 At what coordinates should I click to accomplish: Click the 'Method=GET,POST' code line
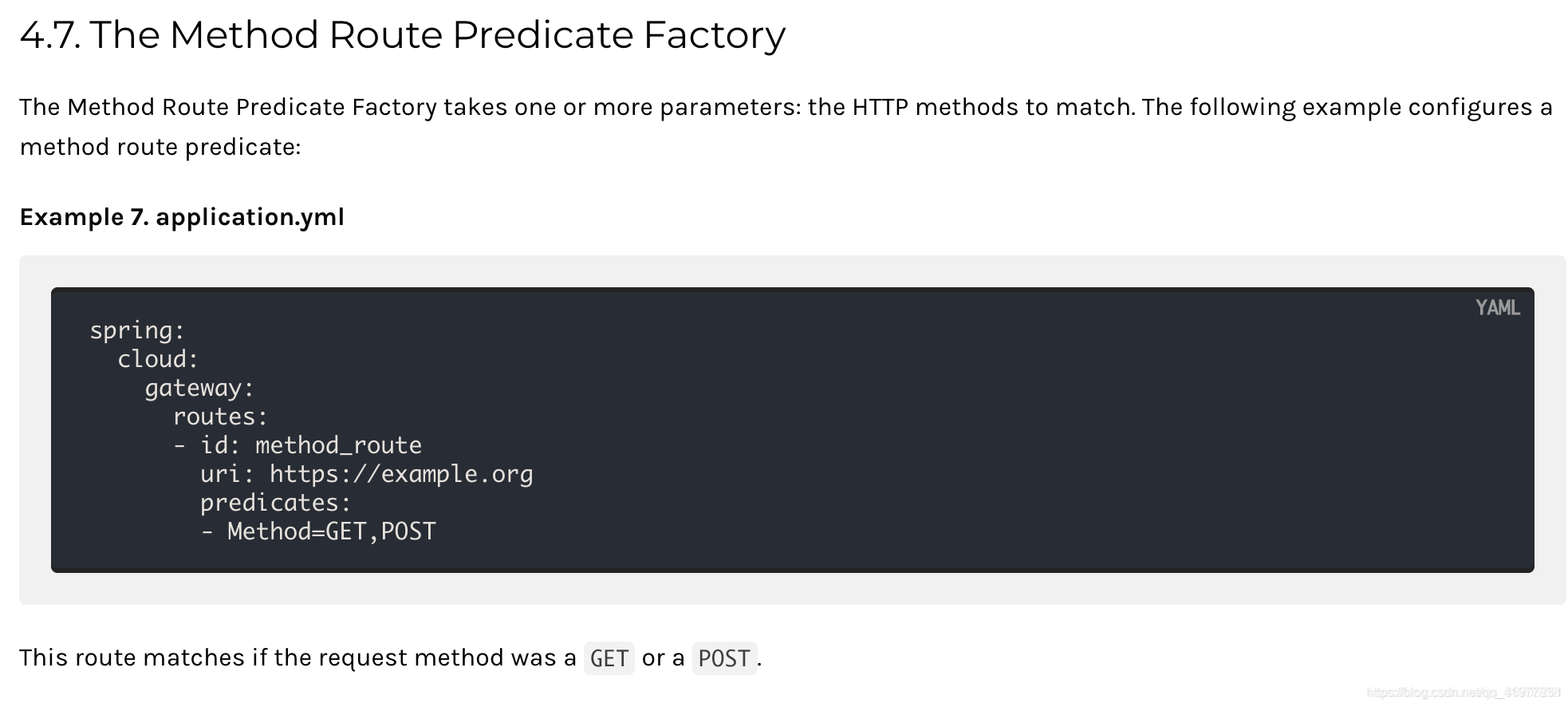tap(331, 531)
